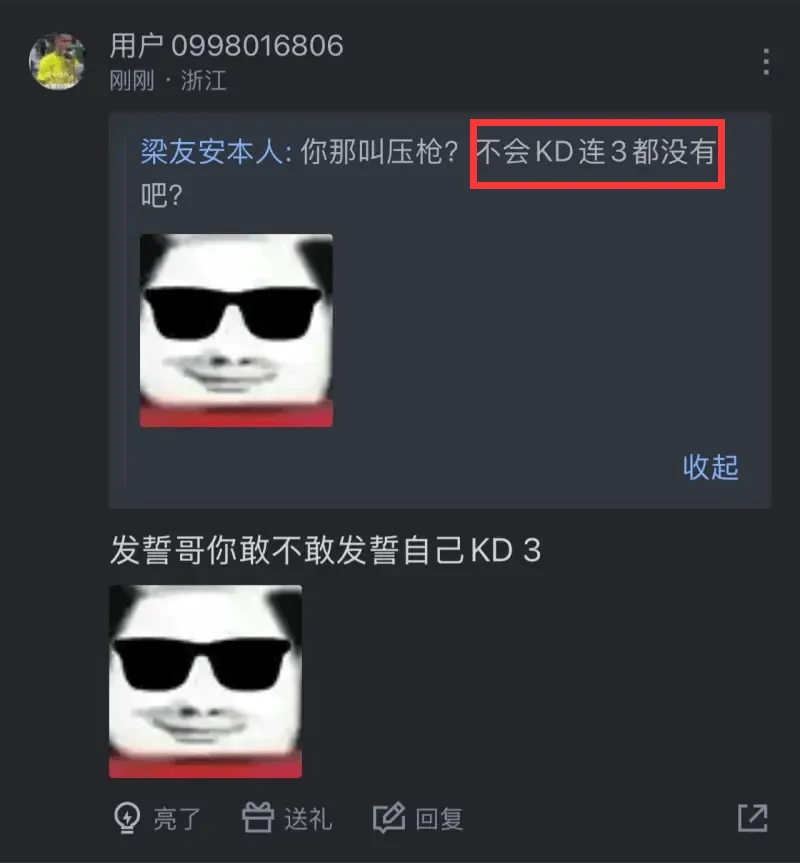Collapse the quoted comment via 收起

click(x=710, y=467)
